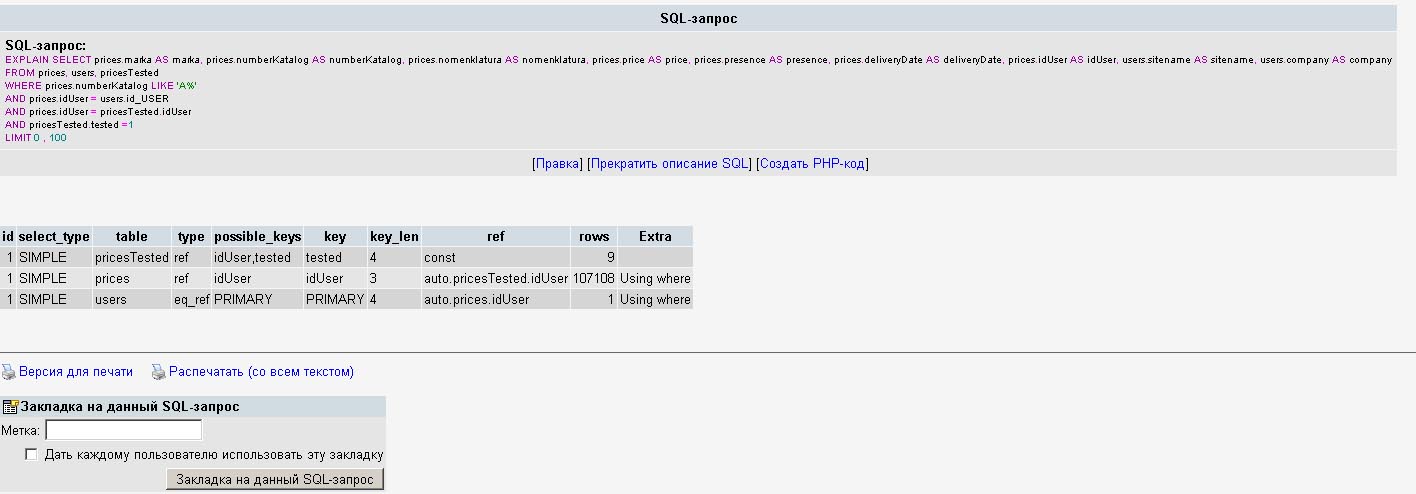The width and height of the screenshot is (1416, 494).
Task: Click the eq_ref type cell
Action: coord(191,300)
